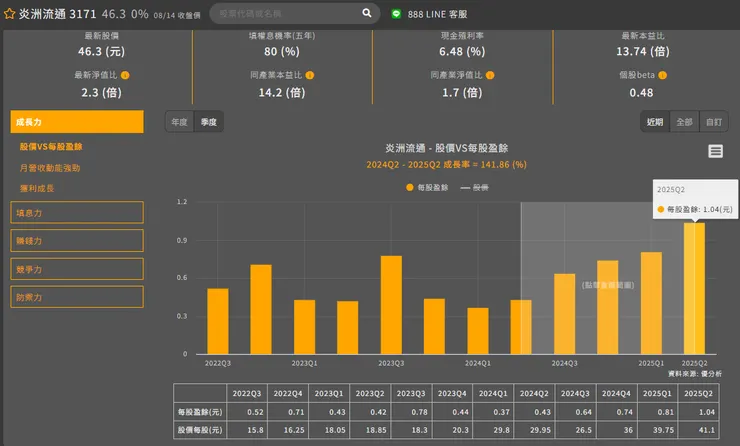
Task: Click the favorite star icon beside 炎洲流通
Action: 9,14
